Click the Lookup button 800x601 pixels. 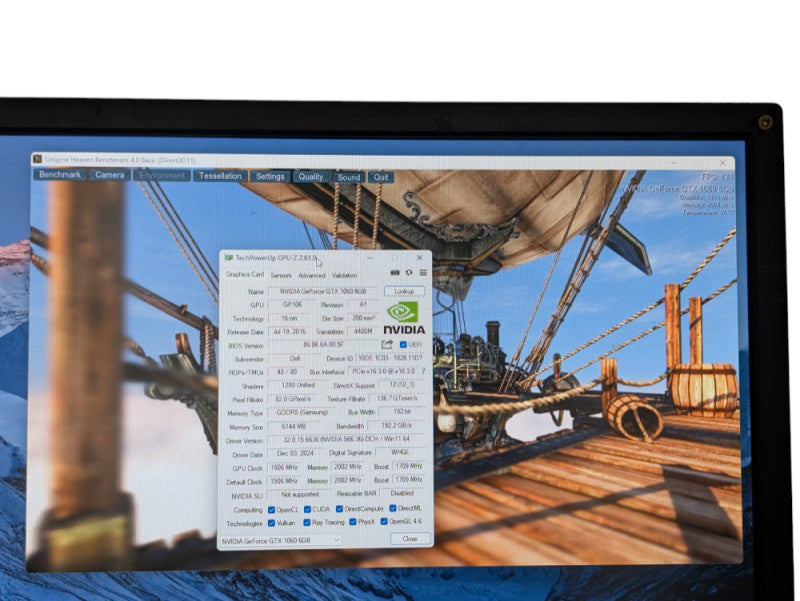[405, 291]
